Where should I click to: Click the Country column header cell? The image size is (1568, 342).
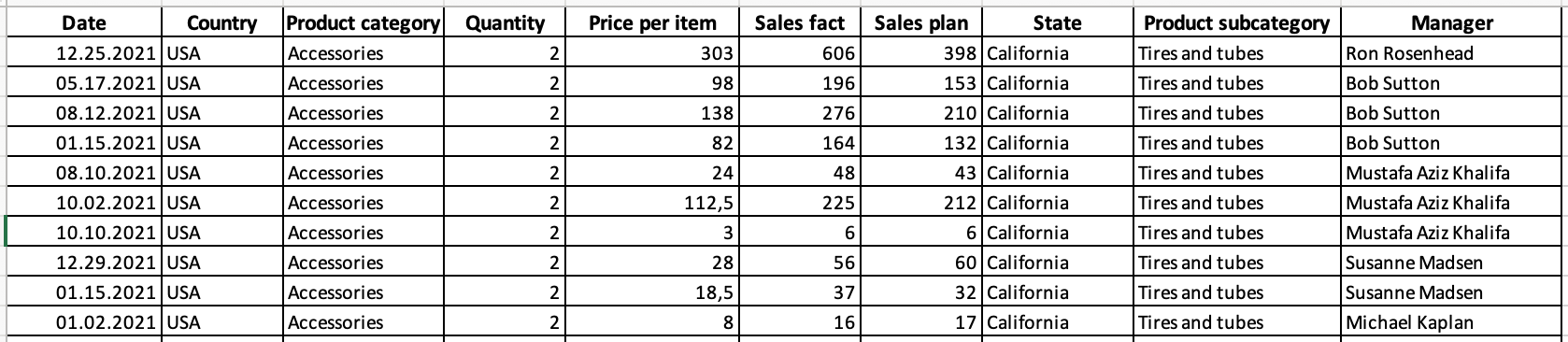coord(223,23)
